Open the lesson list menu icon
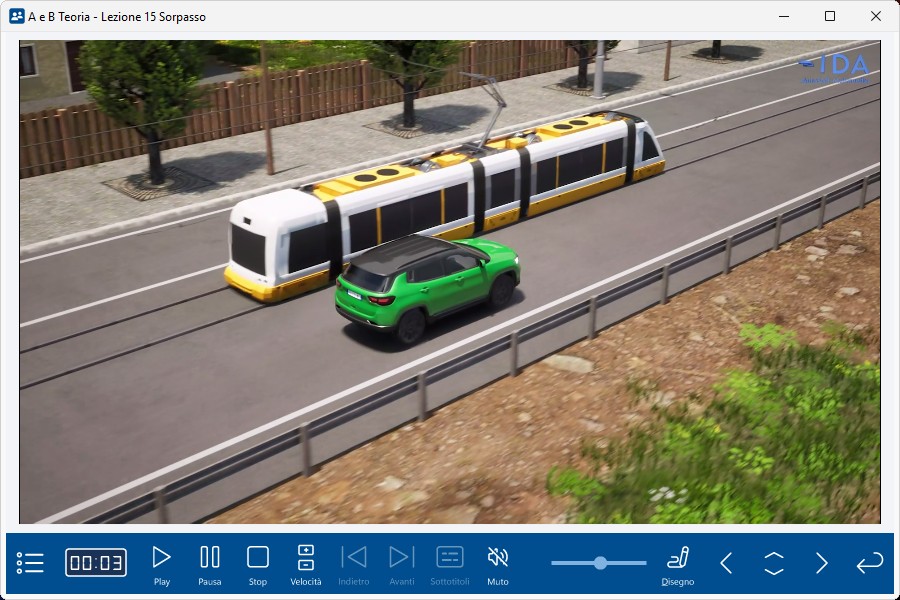The width and height of the screenshot is (900, 600). (30, 563)
